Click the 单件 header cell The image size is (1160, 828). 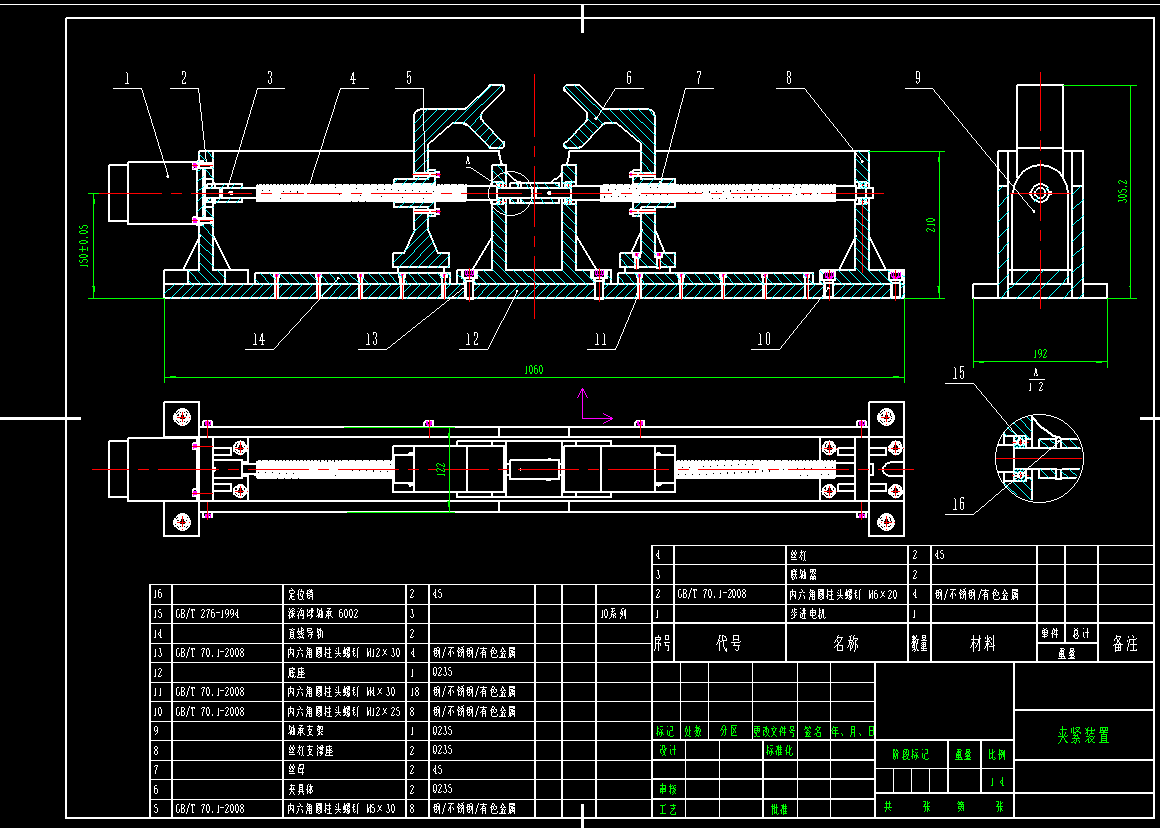pos(1051,633)
